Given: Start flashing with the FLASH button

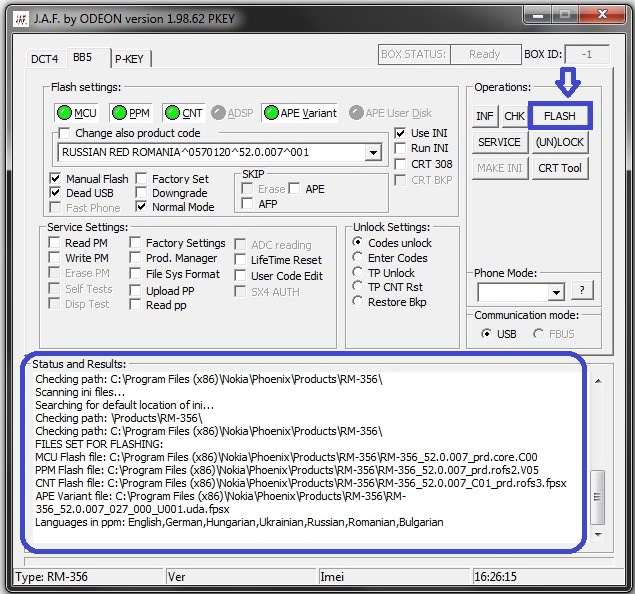Looking at the screenshot, I should tap(560, 116).
